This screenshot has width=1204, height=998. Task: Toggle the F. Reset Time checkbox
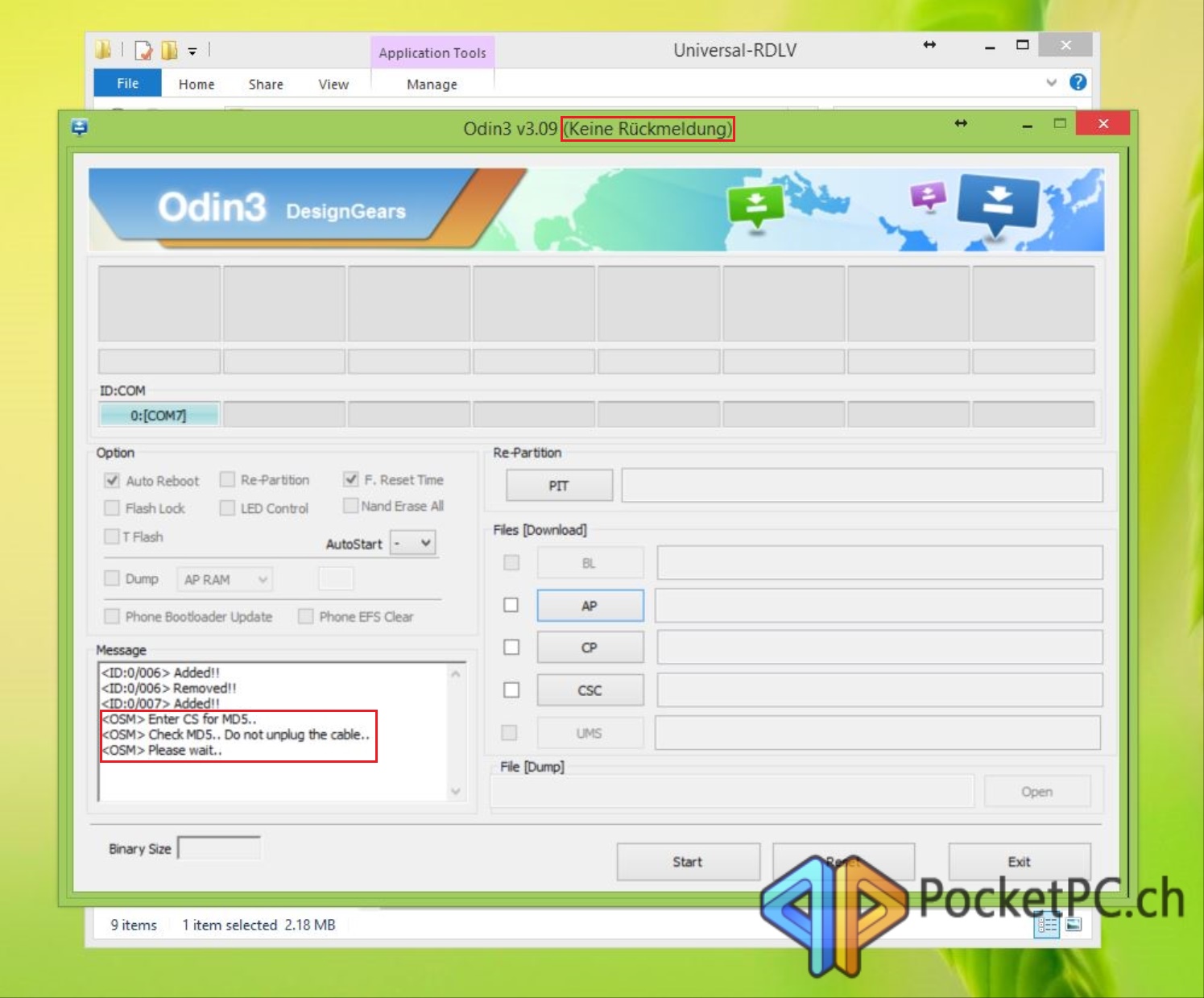[x=350, y=479]
